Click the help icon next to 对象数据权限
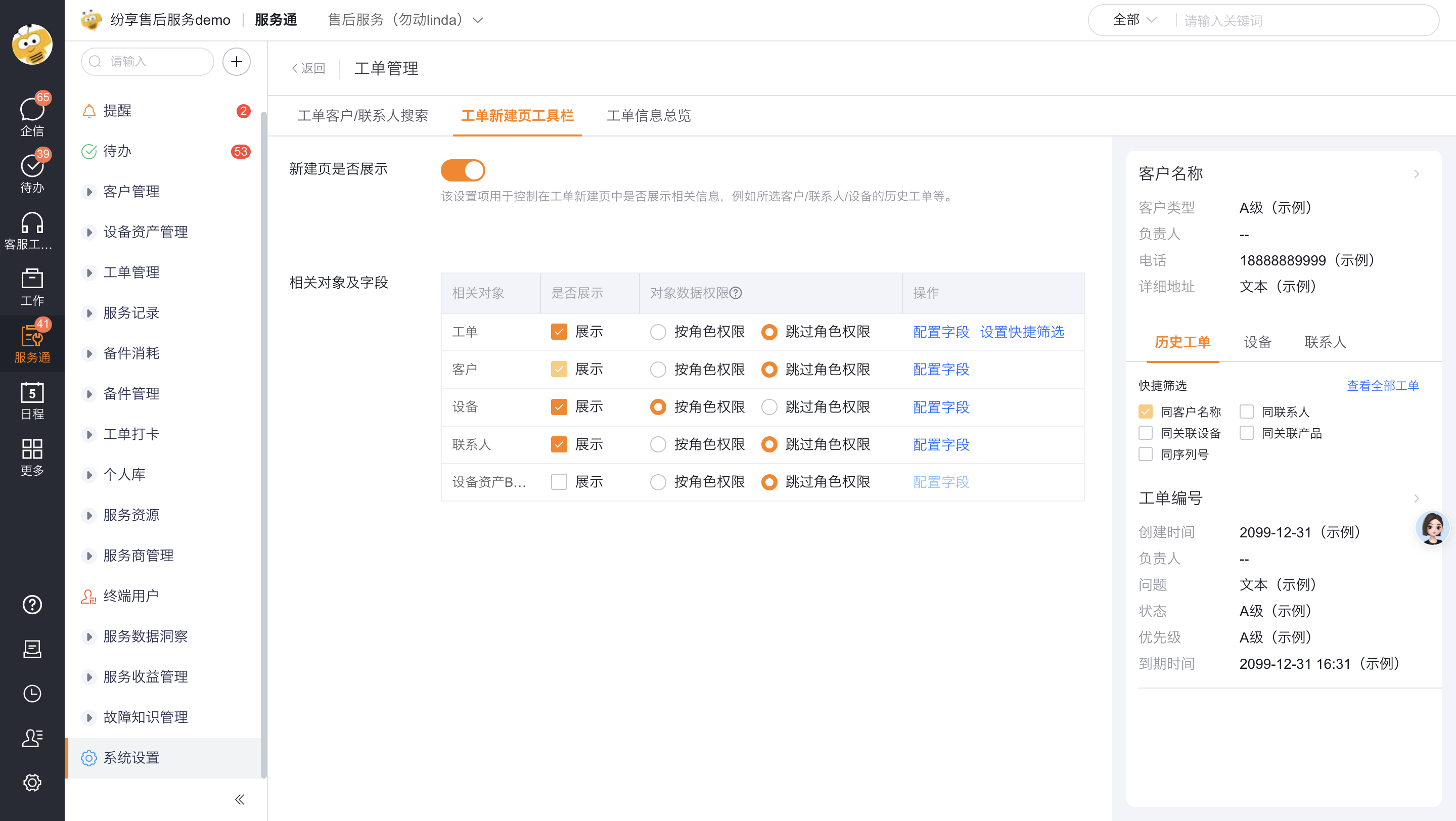 pyautogui.click(x=736, y=293)
